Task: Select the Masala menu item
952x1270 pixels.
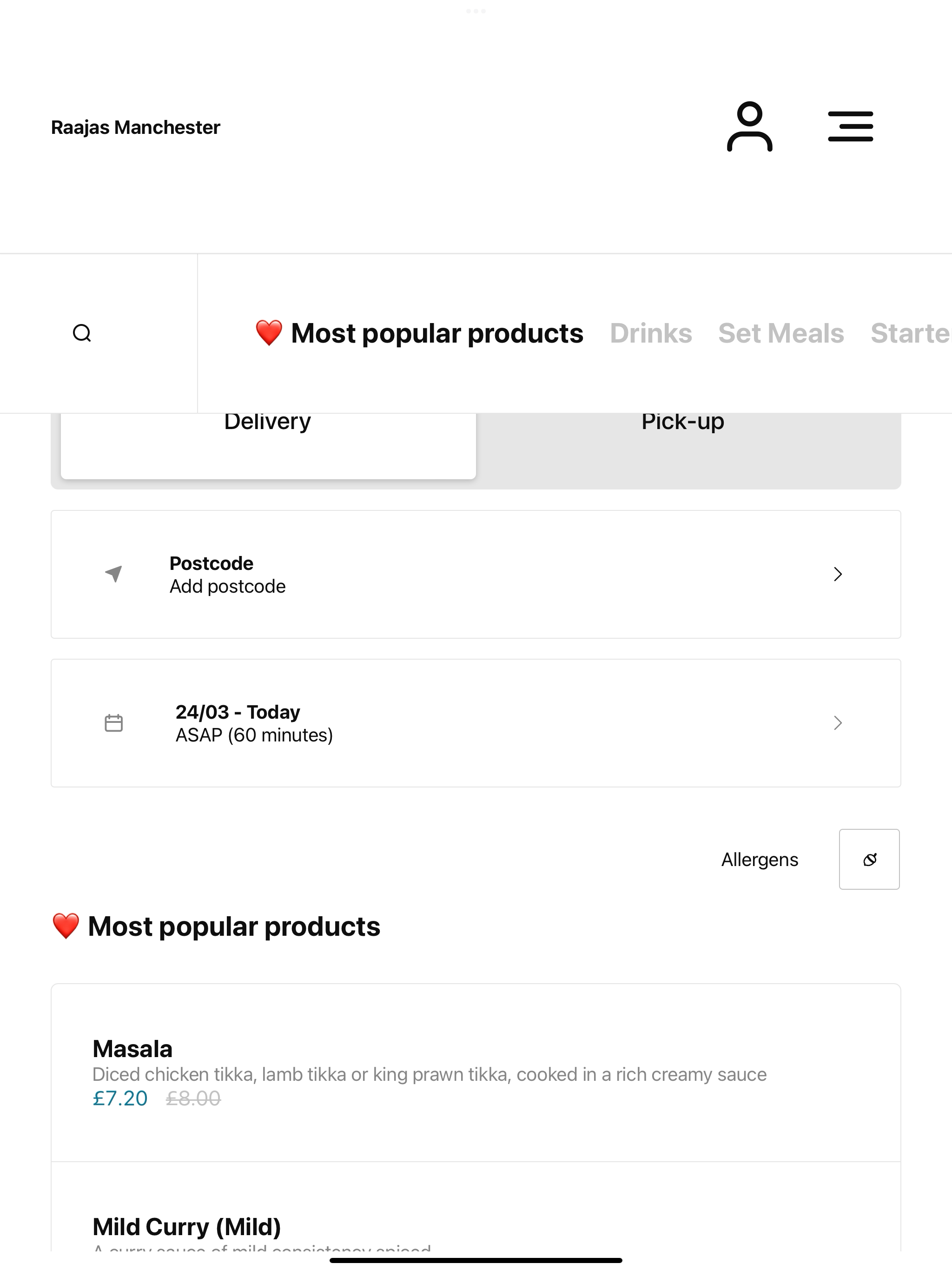Action: point(476,1072)
